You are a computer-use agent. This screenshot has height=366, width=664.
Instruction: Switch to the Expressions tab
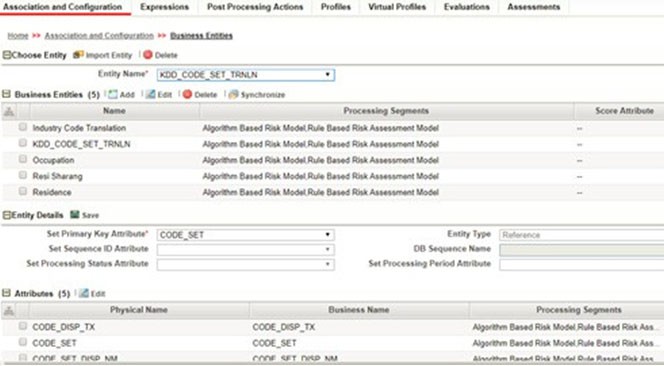click(164, 7)
